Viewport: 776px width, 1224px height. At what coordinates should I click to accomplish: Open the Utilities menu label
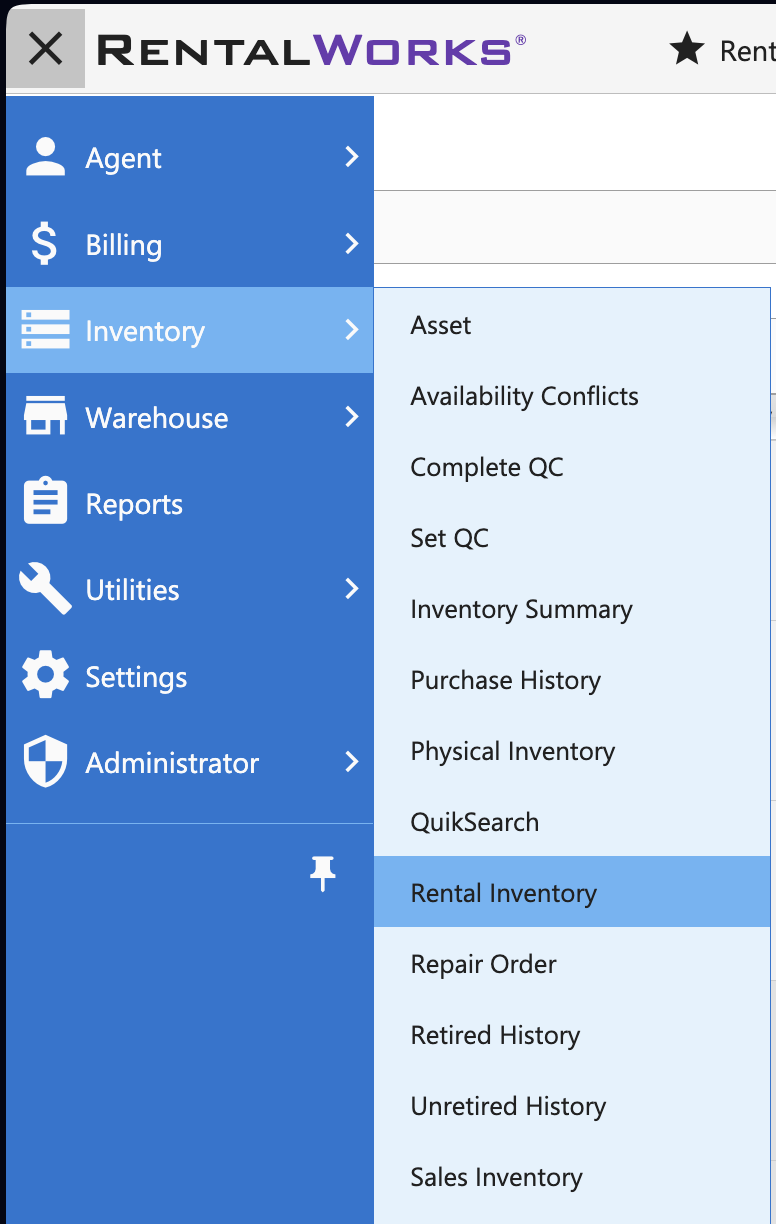point(133,590)
